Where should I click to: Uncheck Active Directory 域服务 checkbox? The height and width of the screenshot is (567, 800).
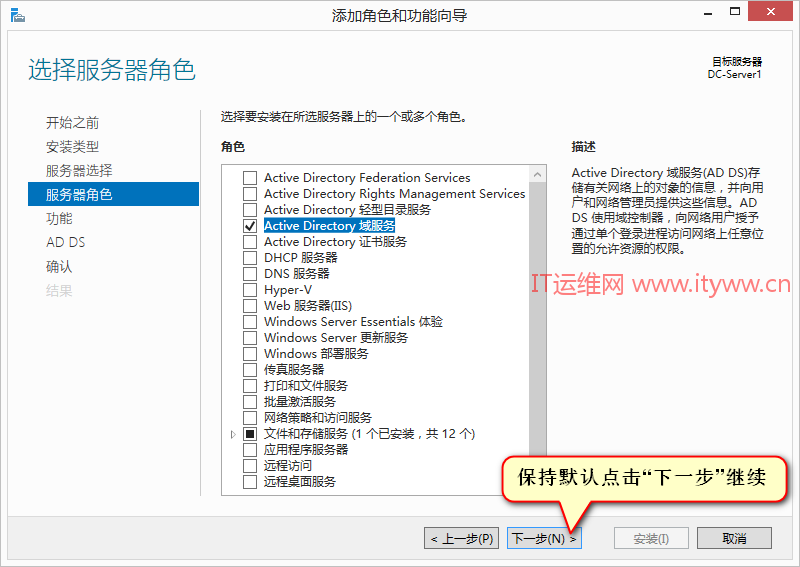click(250, 226)
